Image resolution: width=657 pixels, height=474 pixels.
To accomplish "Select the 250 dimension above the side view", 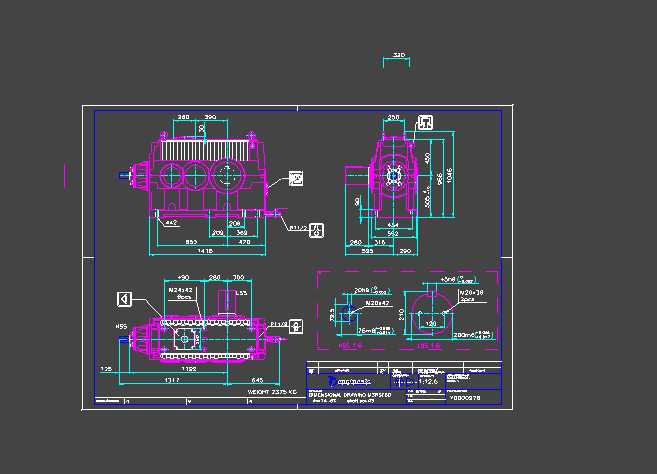I will click(x=393, y=117).
